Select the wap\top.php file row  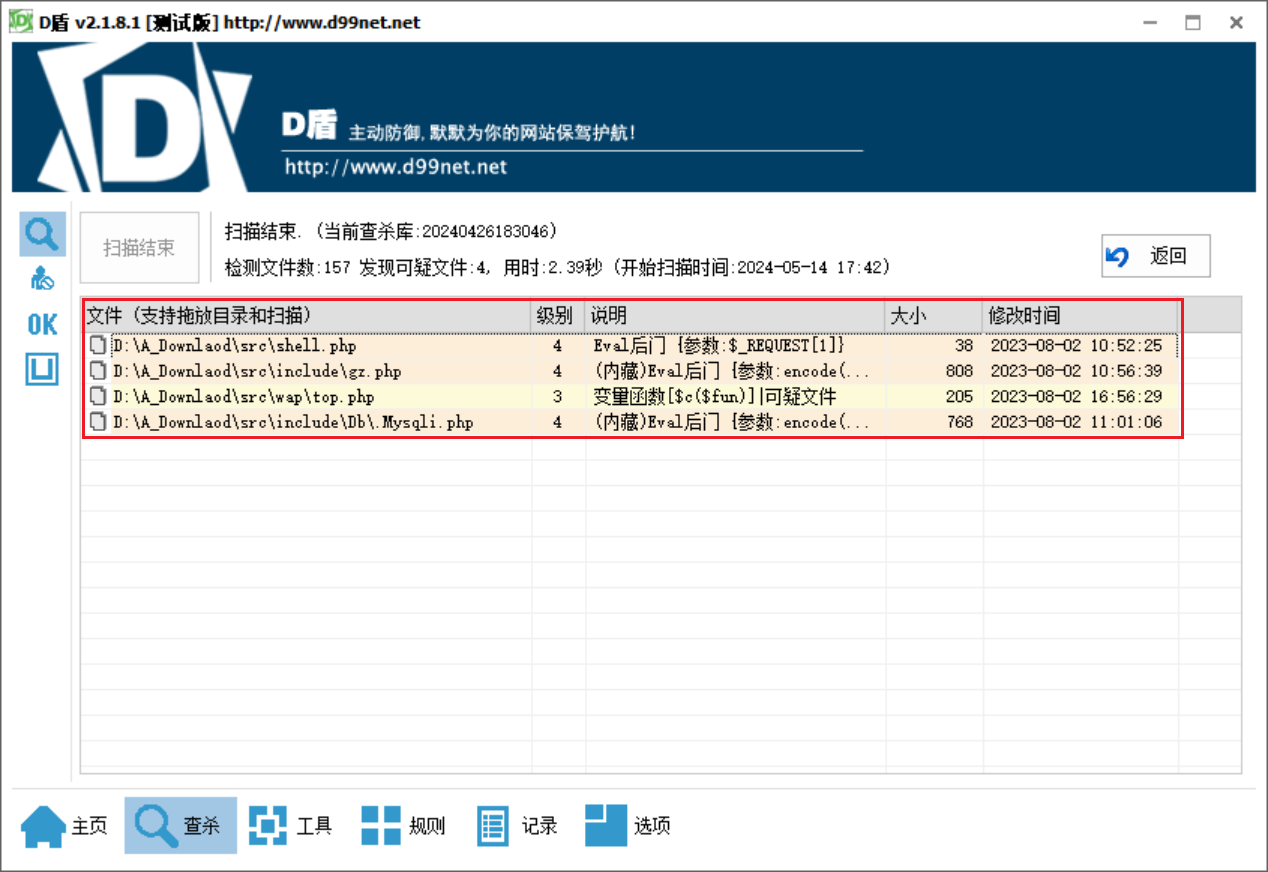630,397
